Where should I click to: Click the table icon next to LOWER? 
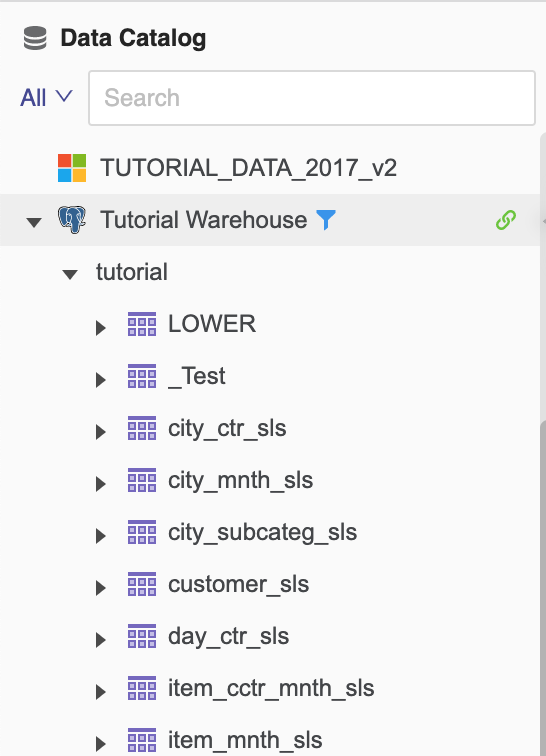(x=142, y=324)
